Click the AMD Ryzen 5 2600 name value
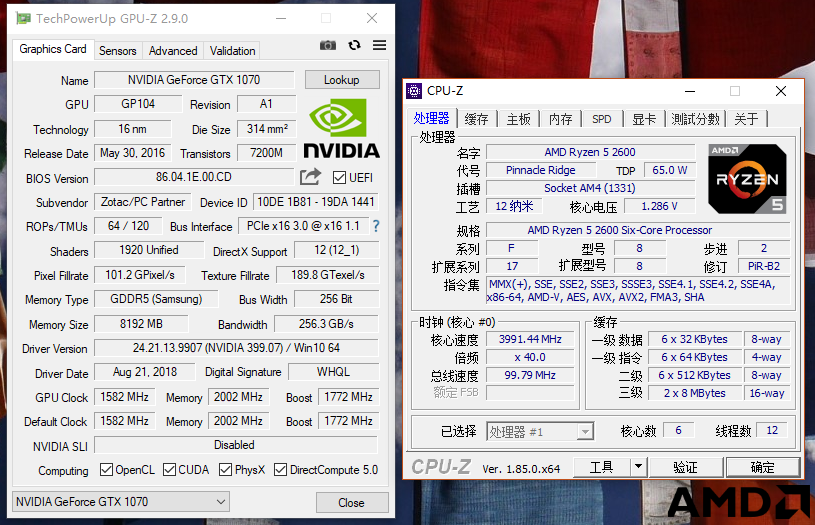This screenshot has width=815, height=525. point(590,152)
